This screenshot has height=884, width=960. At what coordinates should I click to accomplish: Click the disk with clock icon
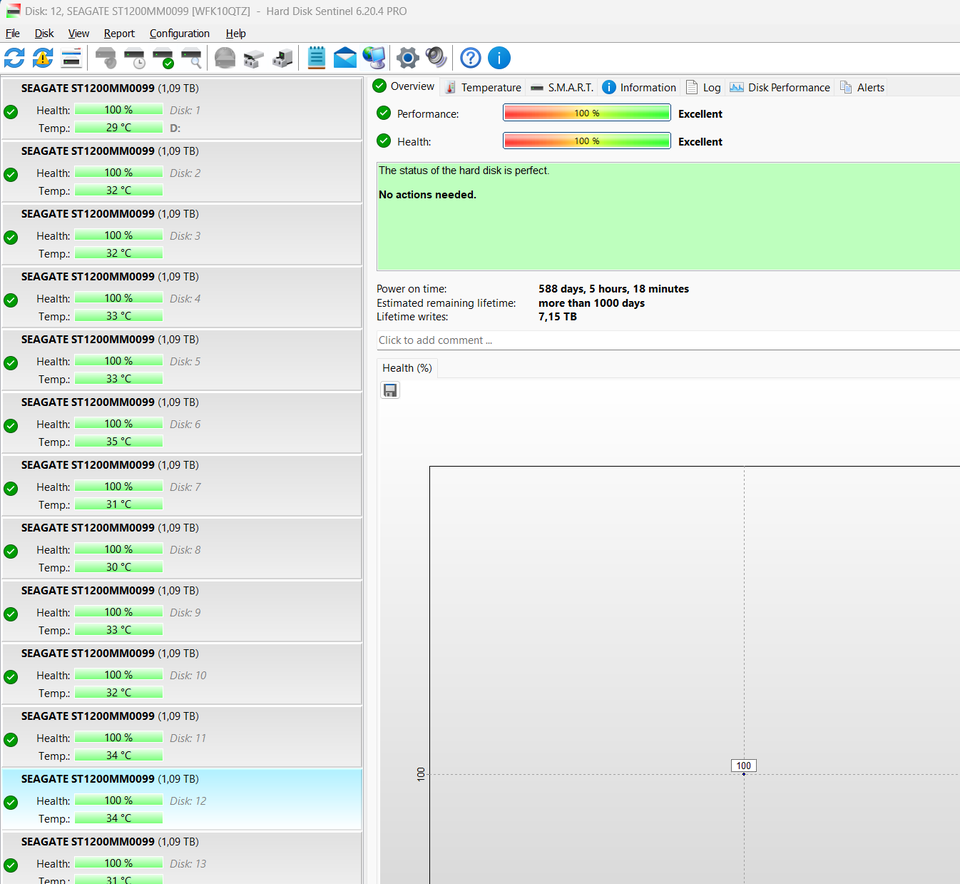[135, 58]
